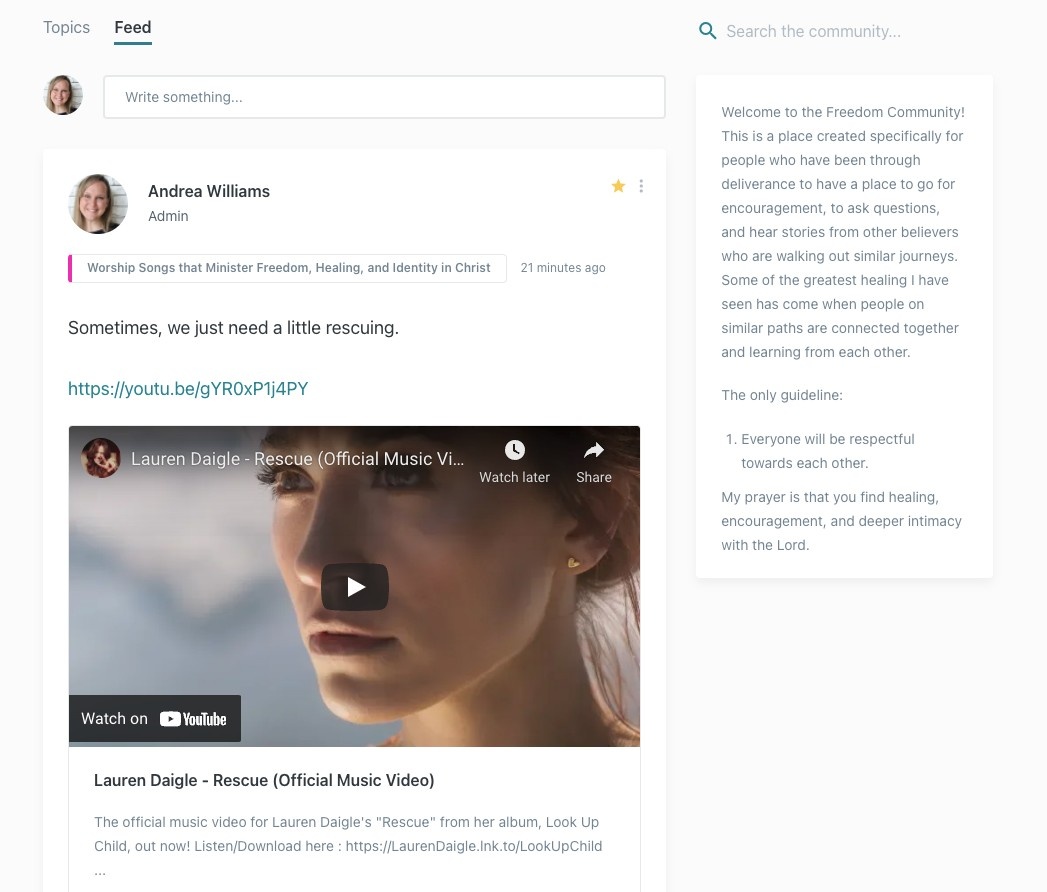
Task: Toggle the yellow star on the post
Action: coord(618,186)
